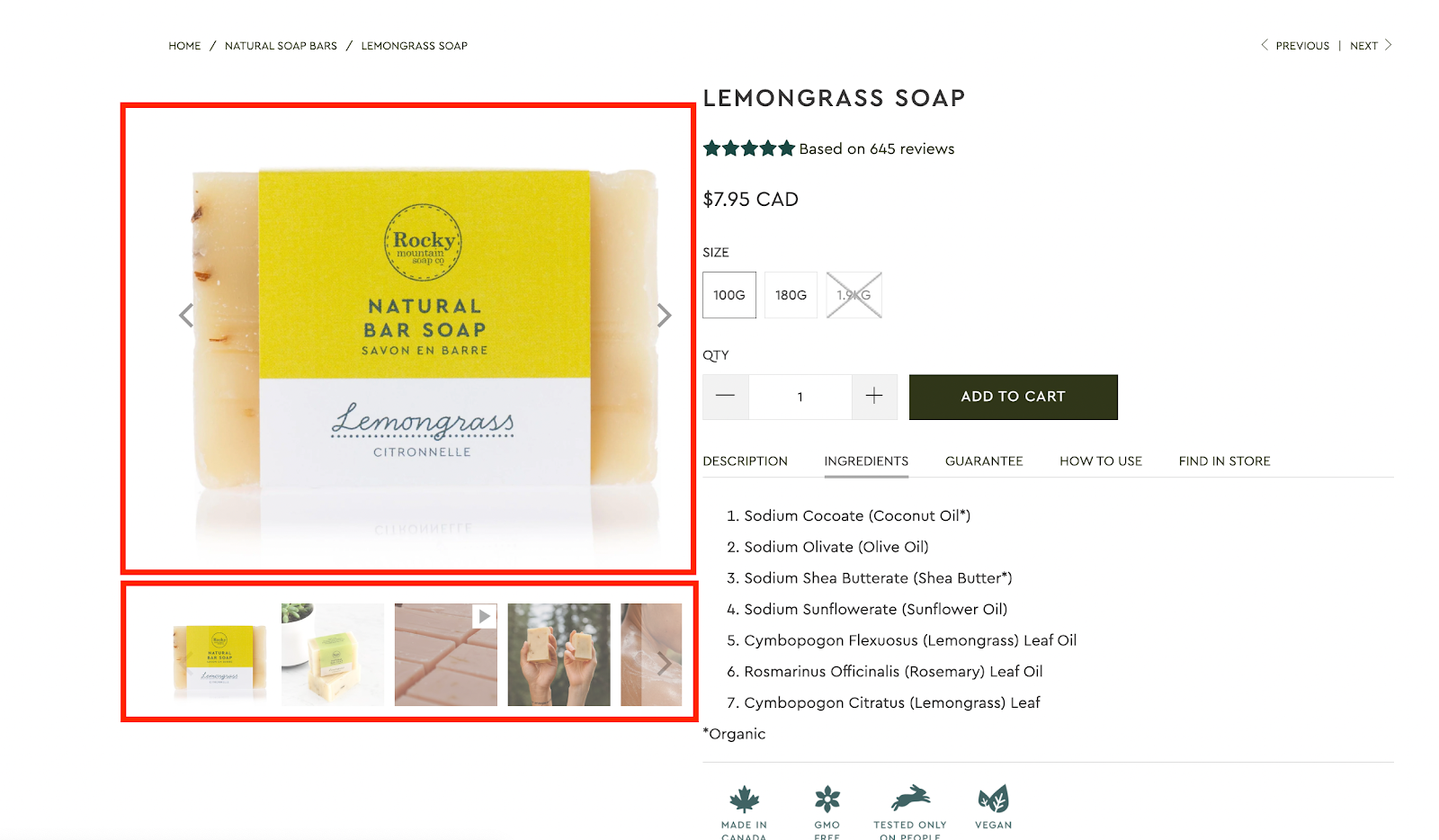Open the Find In Store tab
Viewport: 1439px width, 840px height.
pos(1225,461)
